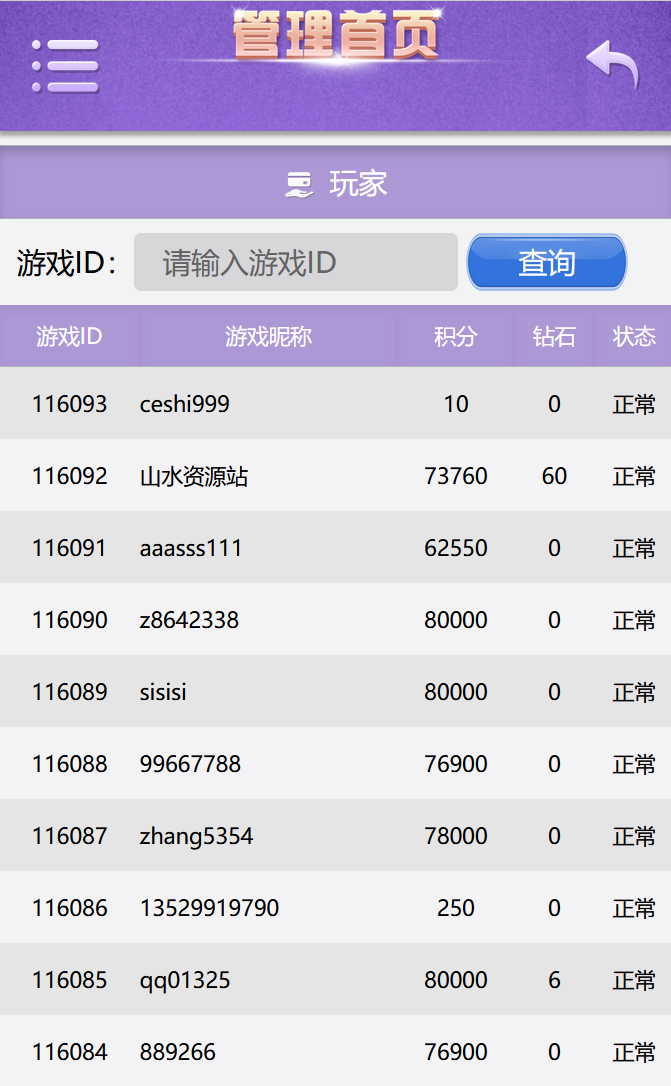Click the 游戏ID column header
This screenshot has height=1086, width=671.
click(x=69, y=337)
